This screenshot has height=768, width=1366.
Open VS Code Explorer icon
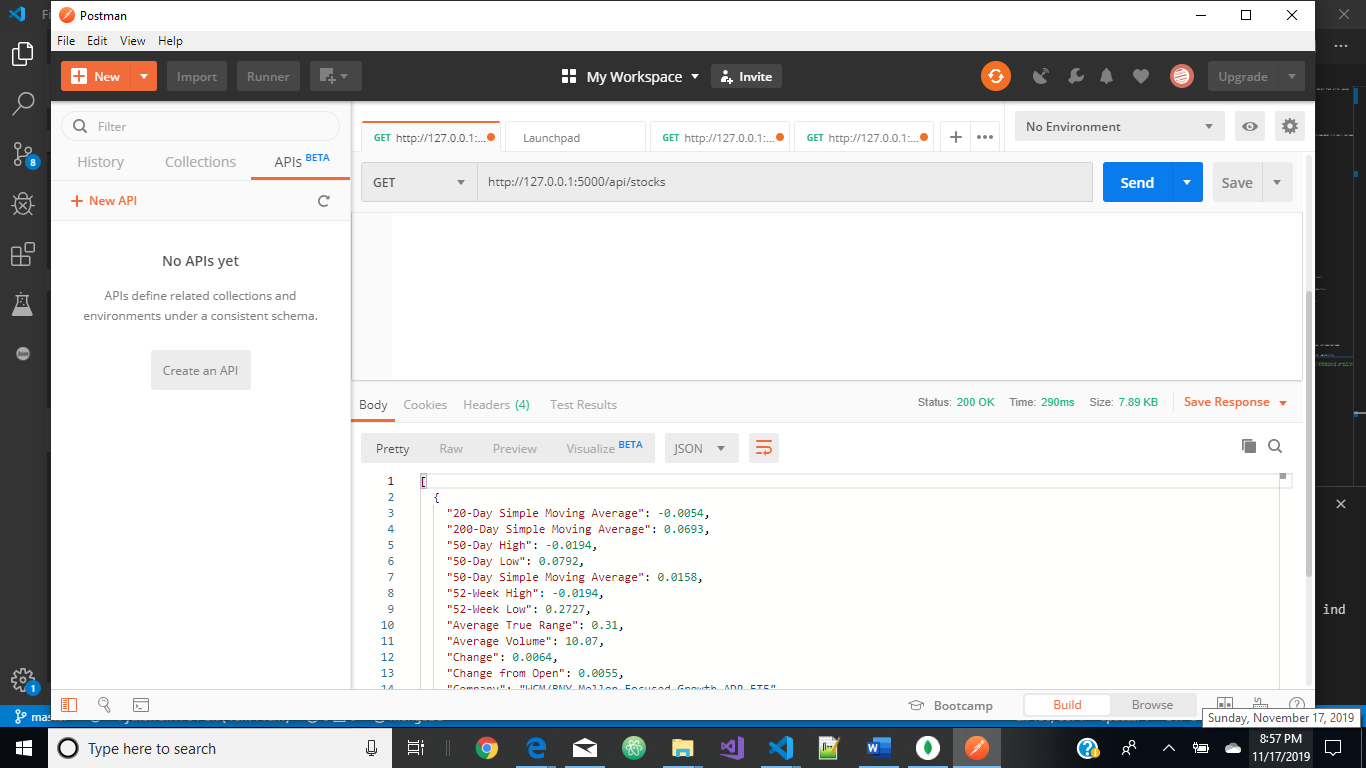click(22, 54)
